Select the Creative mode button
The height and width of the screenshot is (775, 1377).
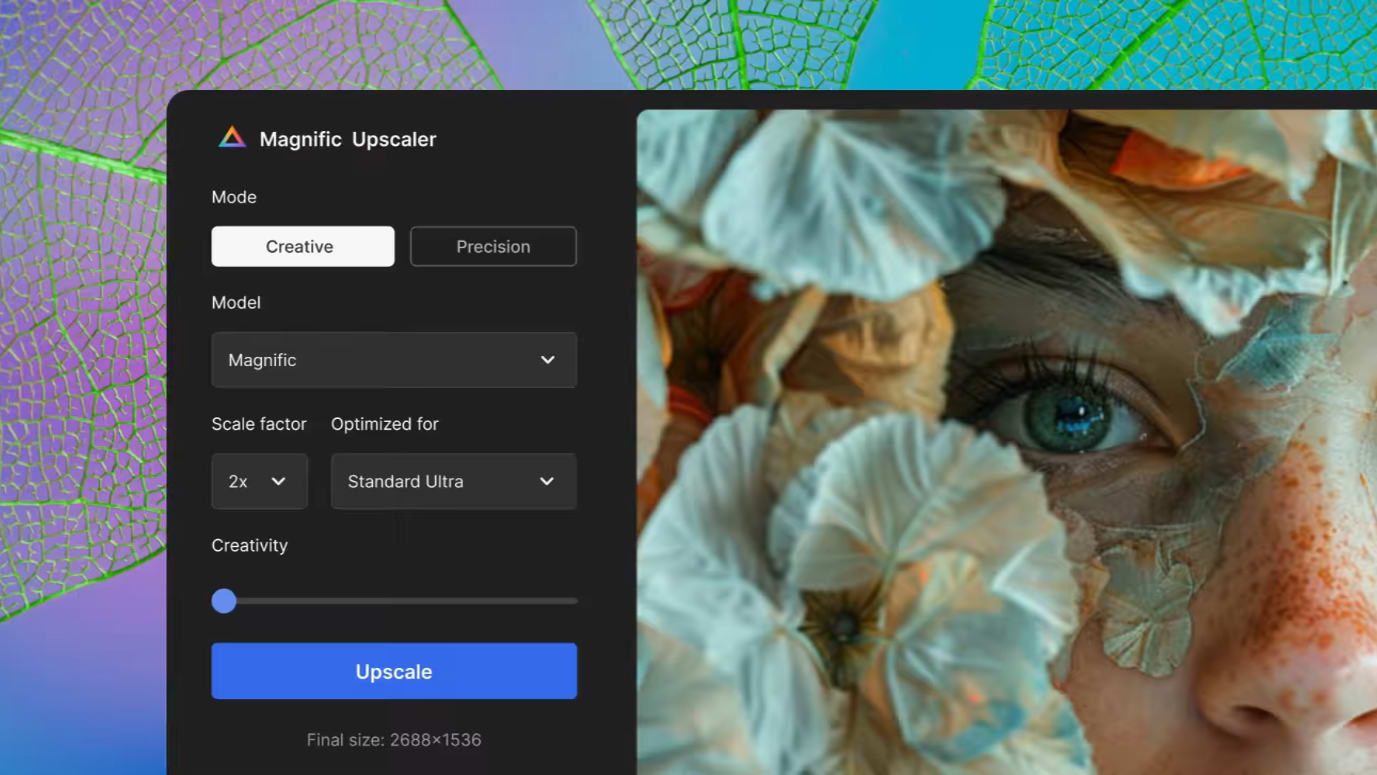pos(303,246)
